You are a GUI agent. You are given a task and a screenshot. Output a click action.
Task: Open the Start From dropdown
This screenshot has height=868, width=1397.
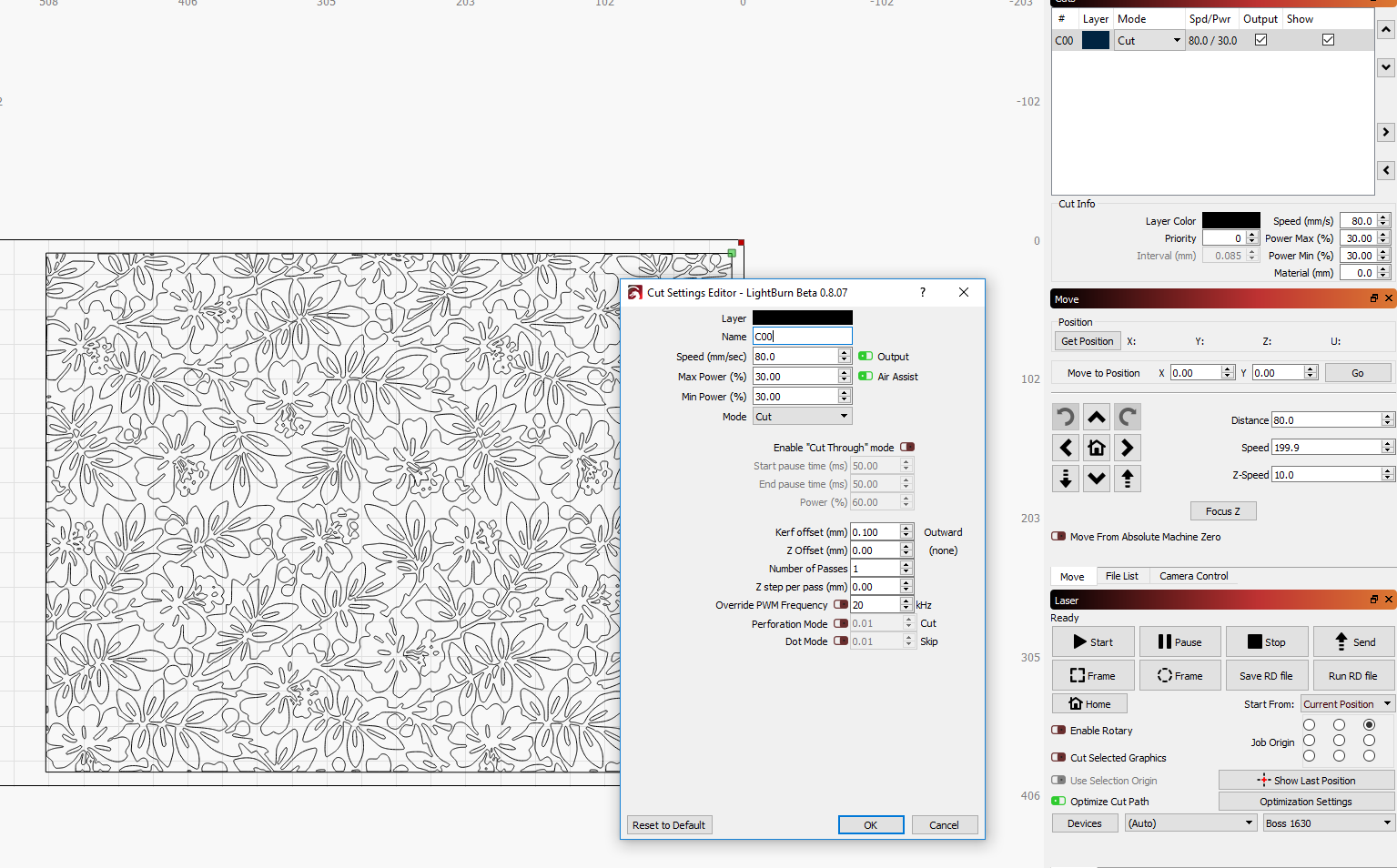click(x=1347, y=703)
